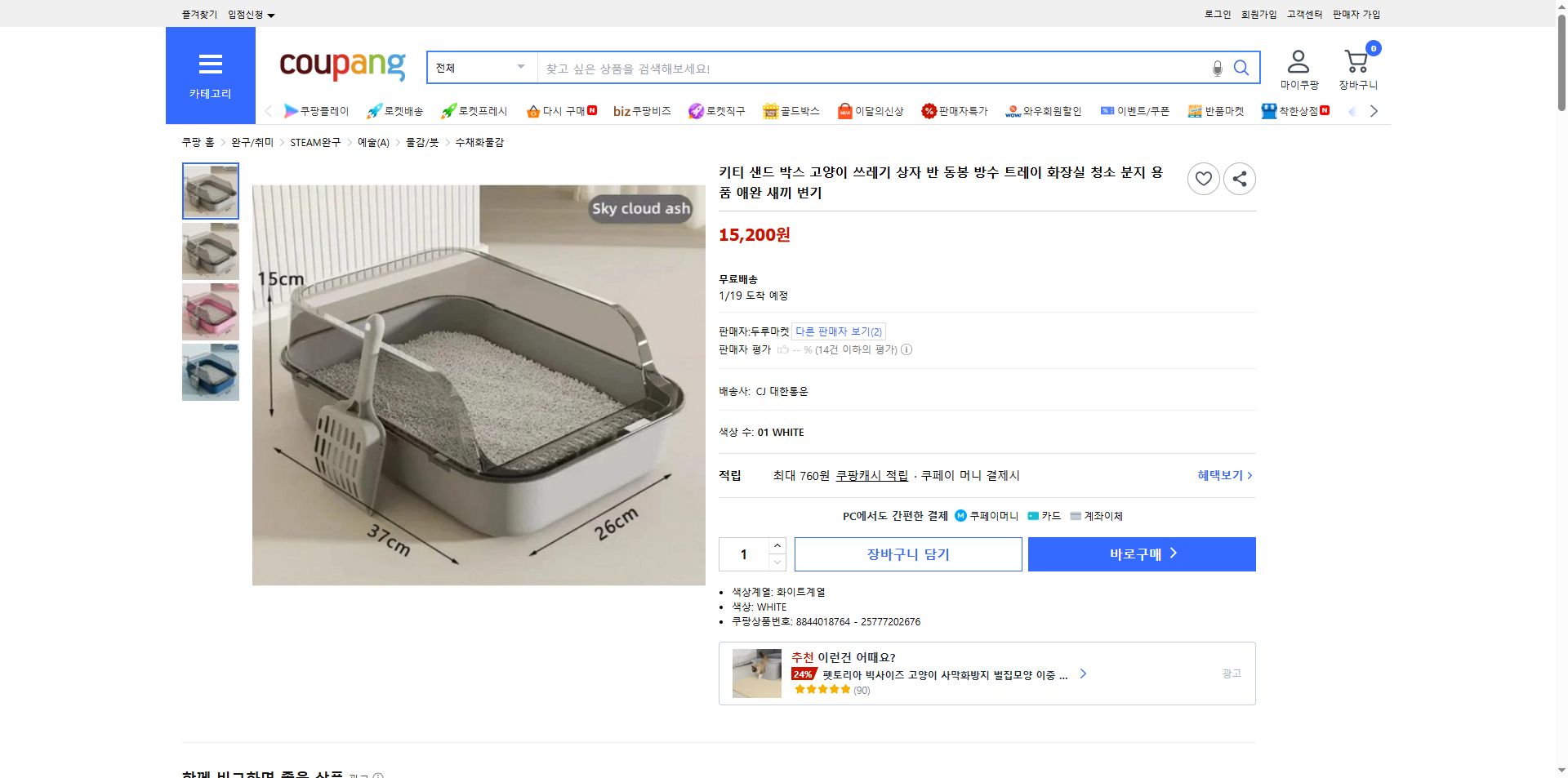The height and width of the screenshot is (778, 1568).
Task: Open the 전체 search category dropdown
Action: [x=480, y=68]
